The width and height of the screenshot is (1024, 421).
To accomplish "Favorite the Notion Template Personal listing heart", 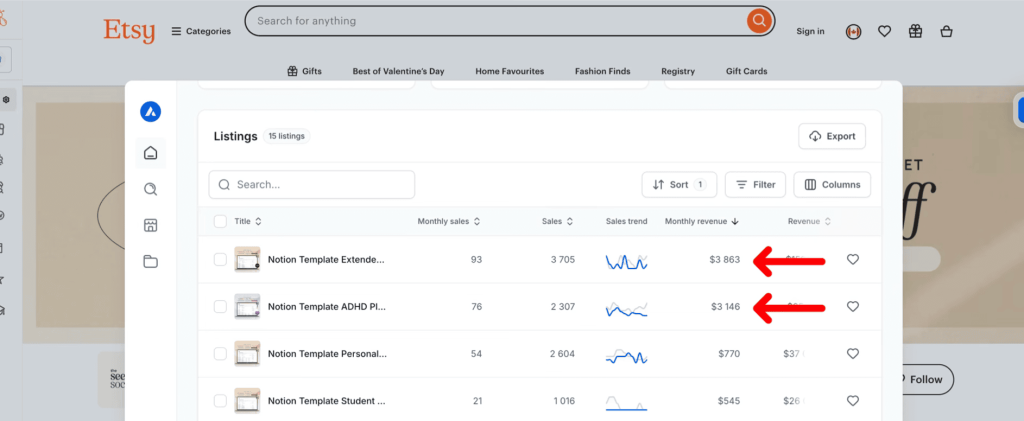I will click(x=852, y=354).
